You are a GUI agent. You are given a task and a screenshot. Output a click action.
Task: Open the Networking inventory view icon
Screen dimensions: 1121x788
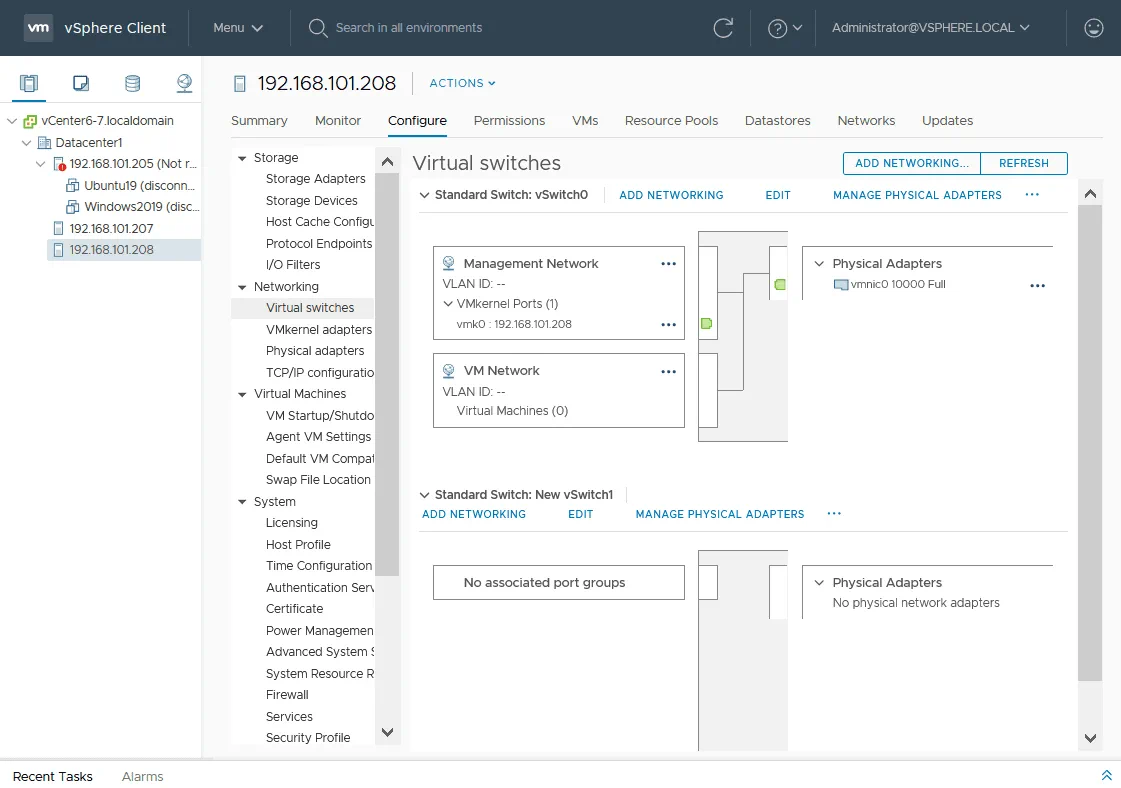click(x=184, y=83)
